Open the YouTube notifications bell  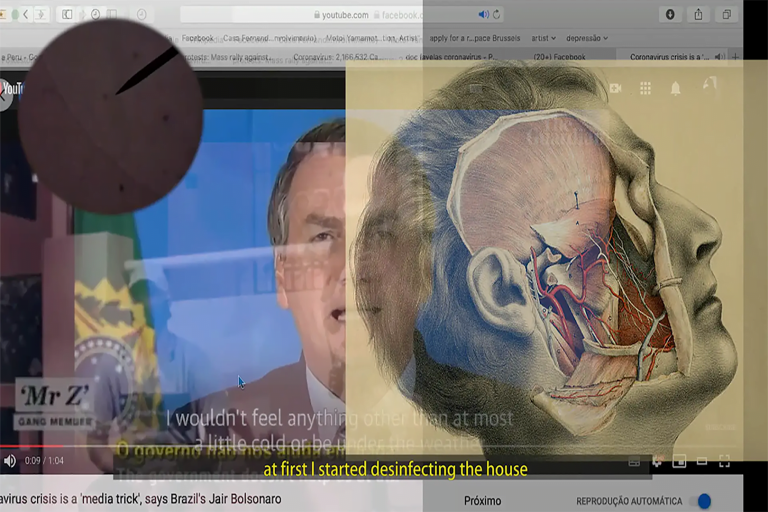[675, 88]
